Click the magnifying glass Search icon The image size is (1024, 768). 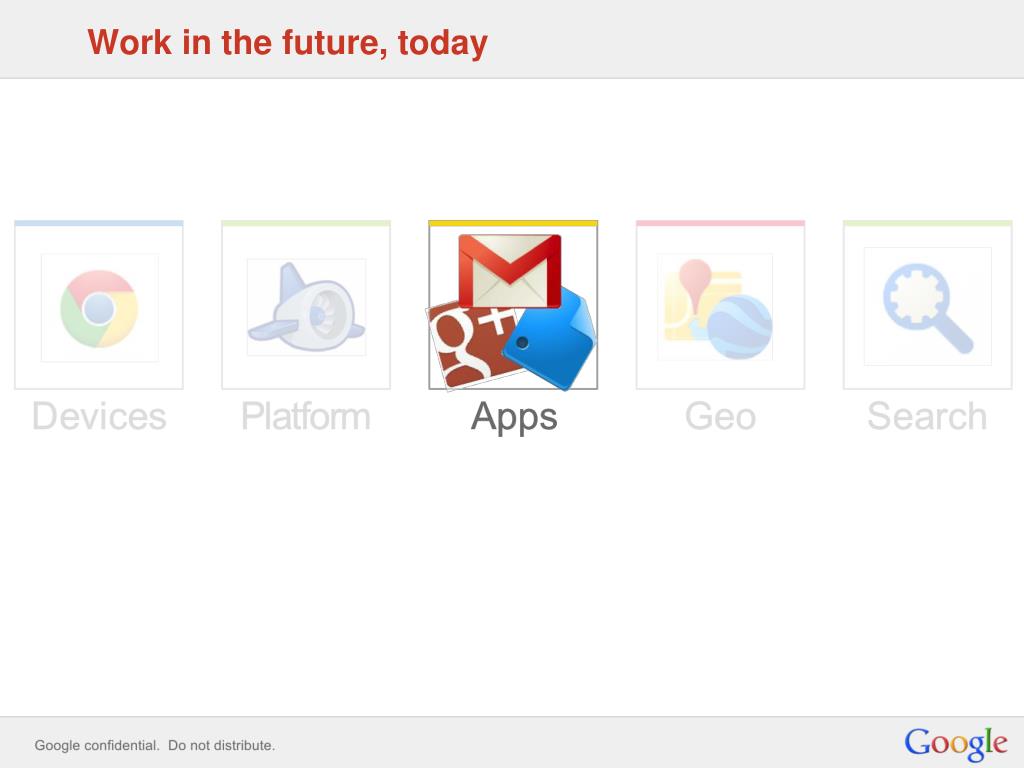coord(928,308)
